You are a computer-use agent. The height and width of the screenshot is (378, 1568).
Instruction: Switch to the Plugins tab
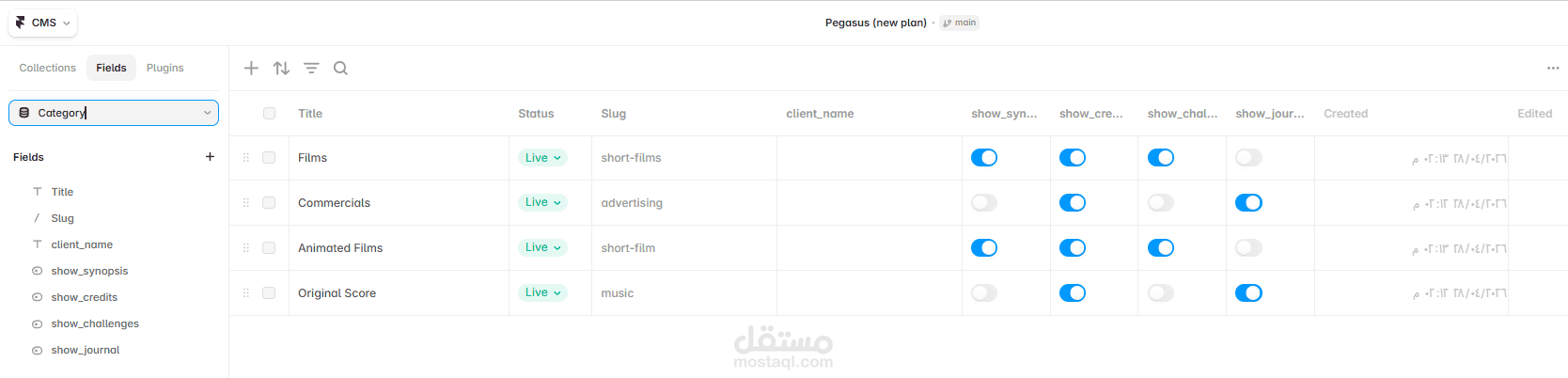[x=165, y=68]
